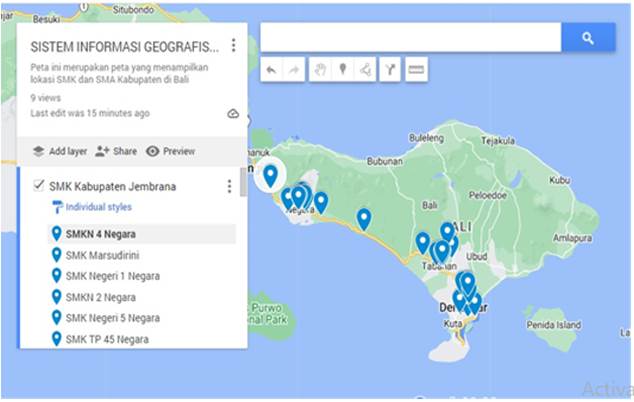The height and width of the screenshot is (402, 634).
Task: Click the Redo arrow tool
Action: point(294,70)
